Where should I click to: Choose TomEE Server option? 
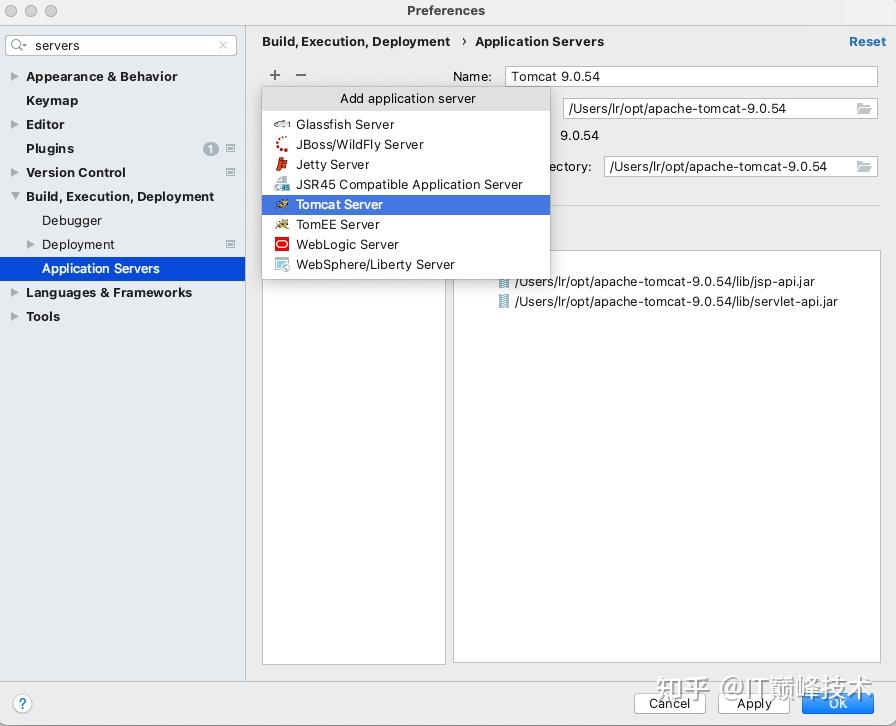pos(406,224)
